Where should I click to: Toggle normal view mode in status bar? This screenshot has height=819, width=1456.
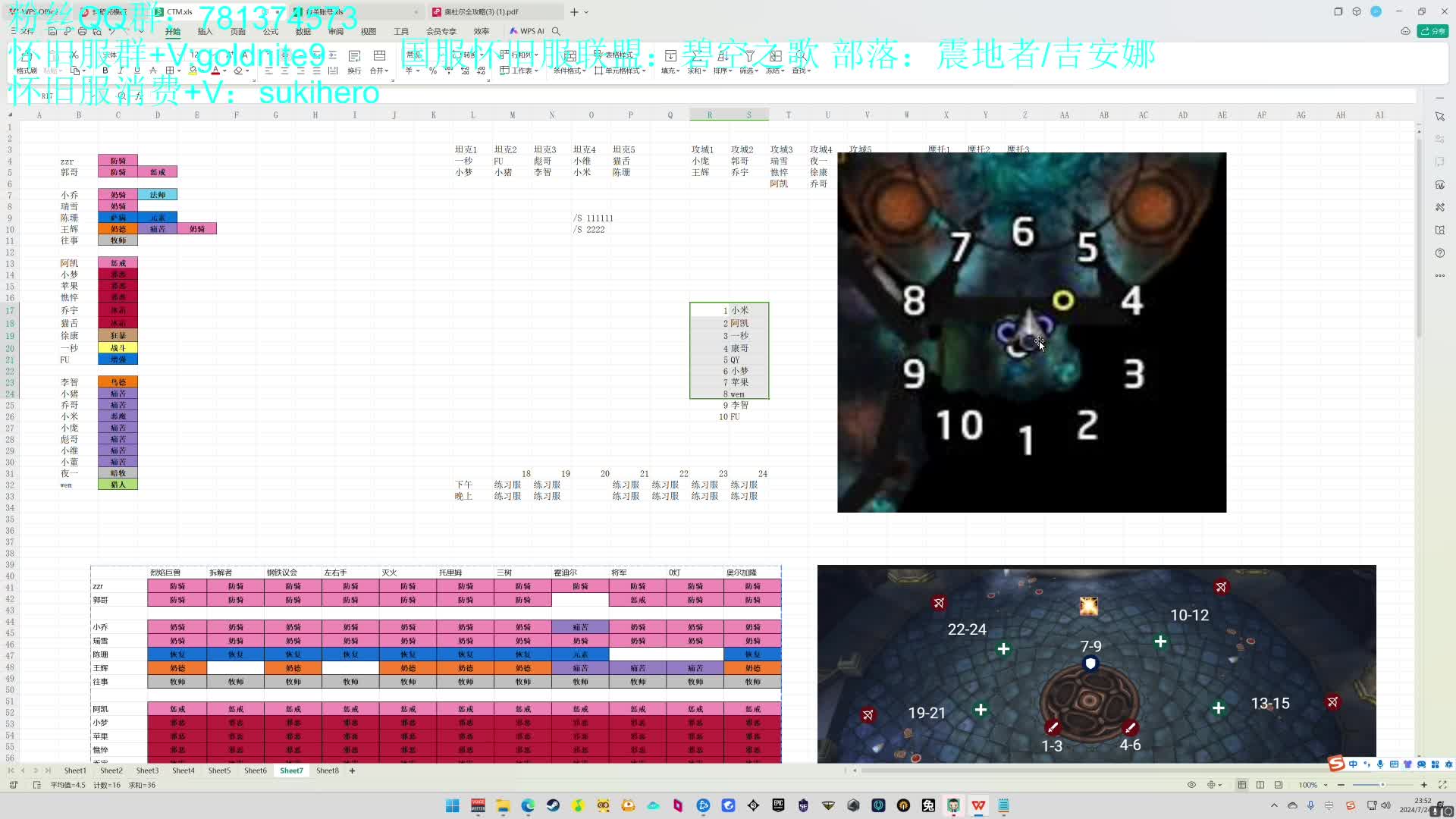coord(1242,785)
